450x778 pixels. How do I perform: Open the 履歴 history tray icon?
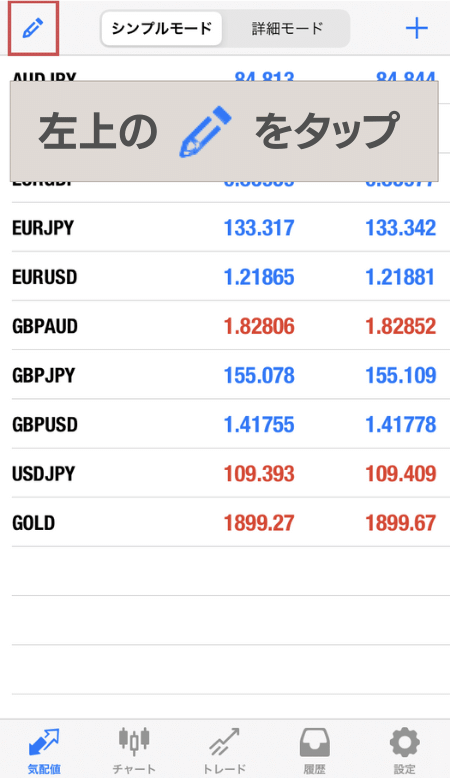[315, 742]
